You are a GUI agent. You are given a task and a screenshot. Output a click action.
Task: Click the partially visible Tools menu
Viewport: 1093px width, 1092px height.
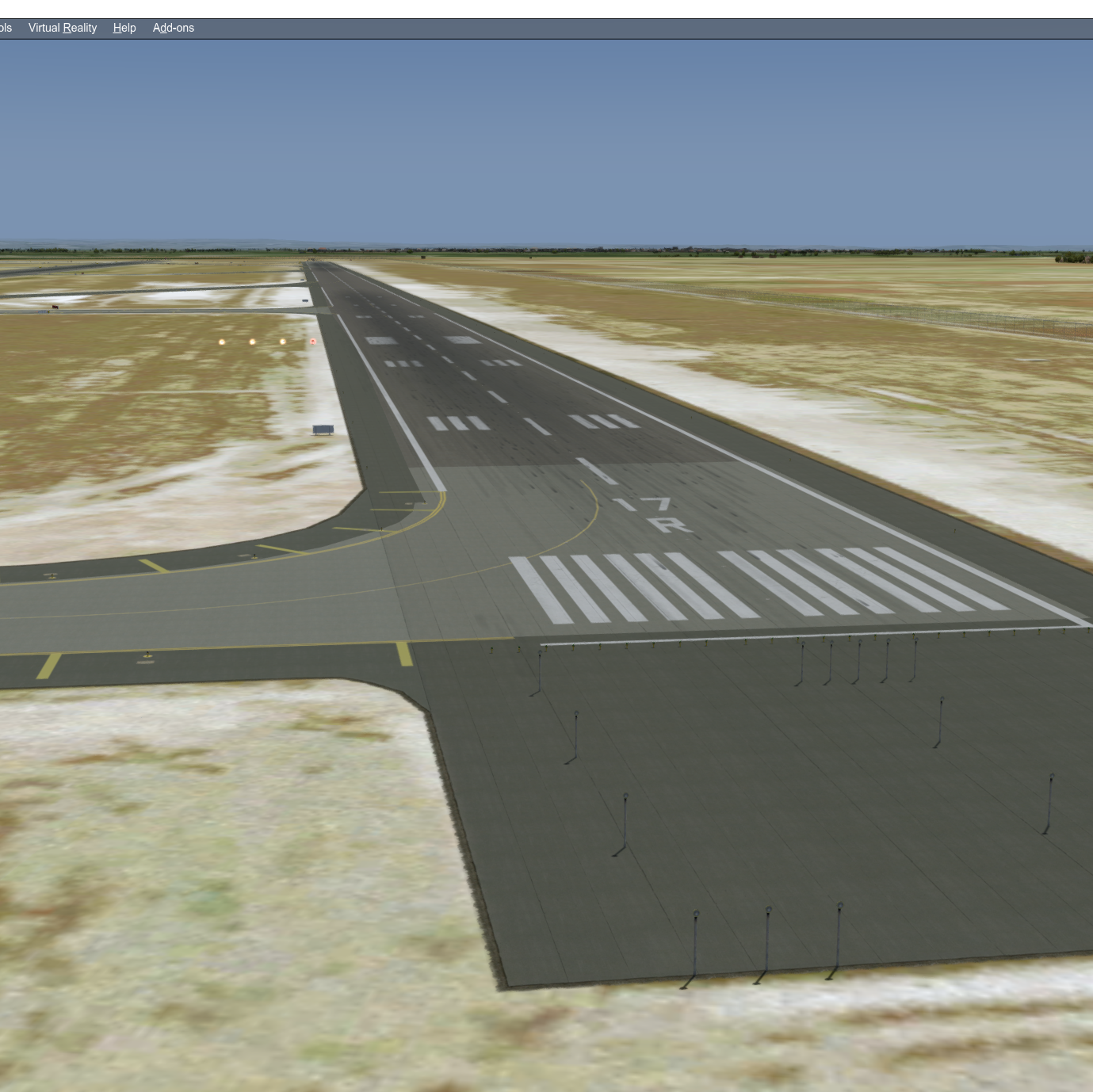point(6,28)
